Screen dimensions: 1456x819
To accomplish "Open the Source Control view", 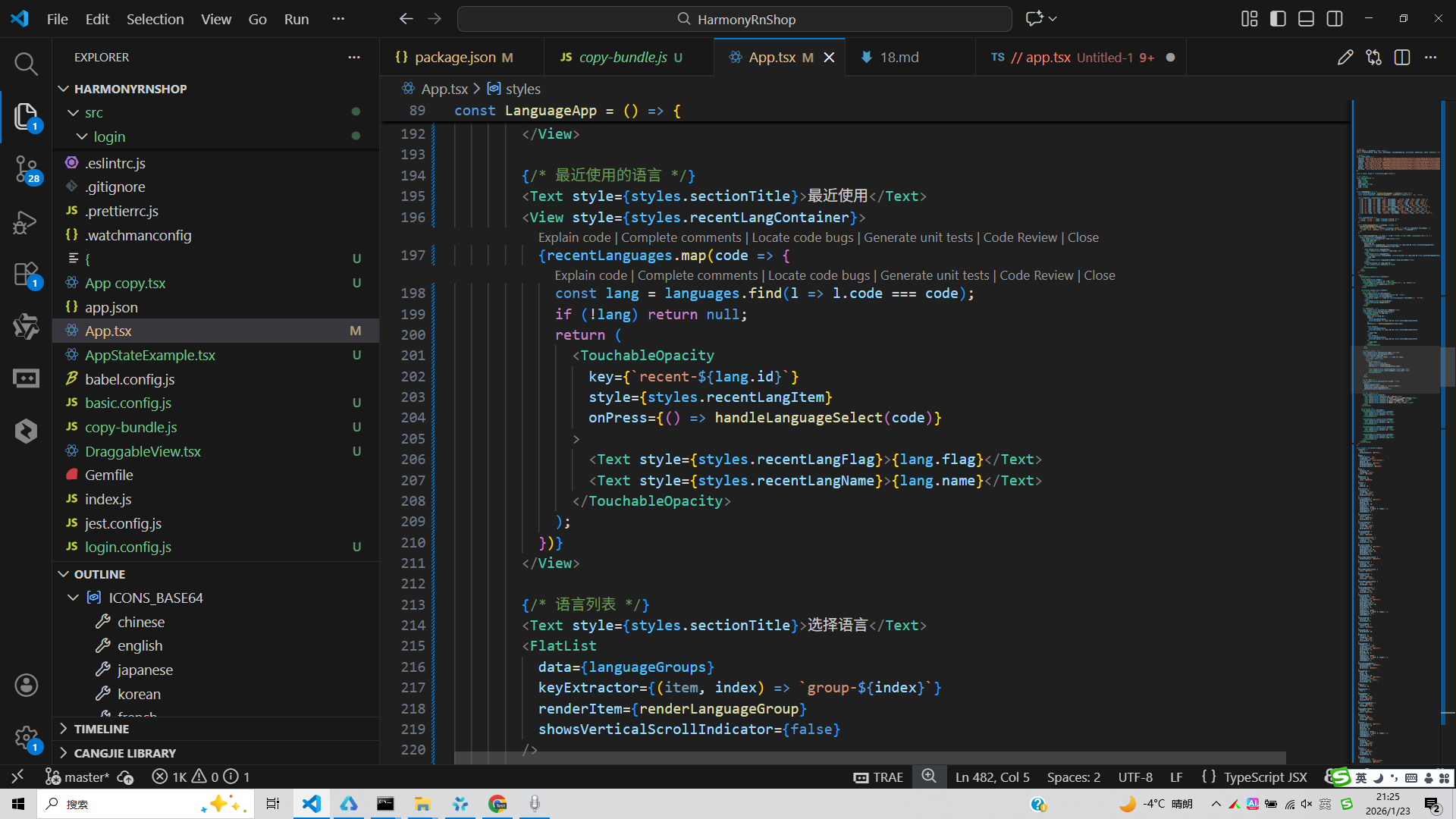I will coord(26,168).
